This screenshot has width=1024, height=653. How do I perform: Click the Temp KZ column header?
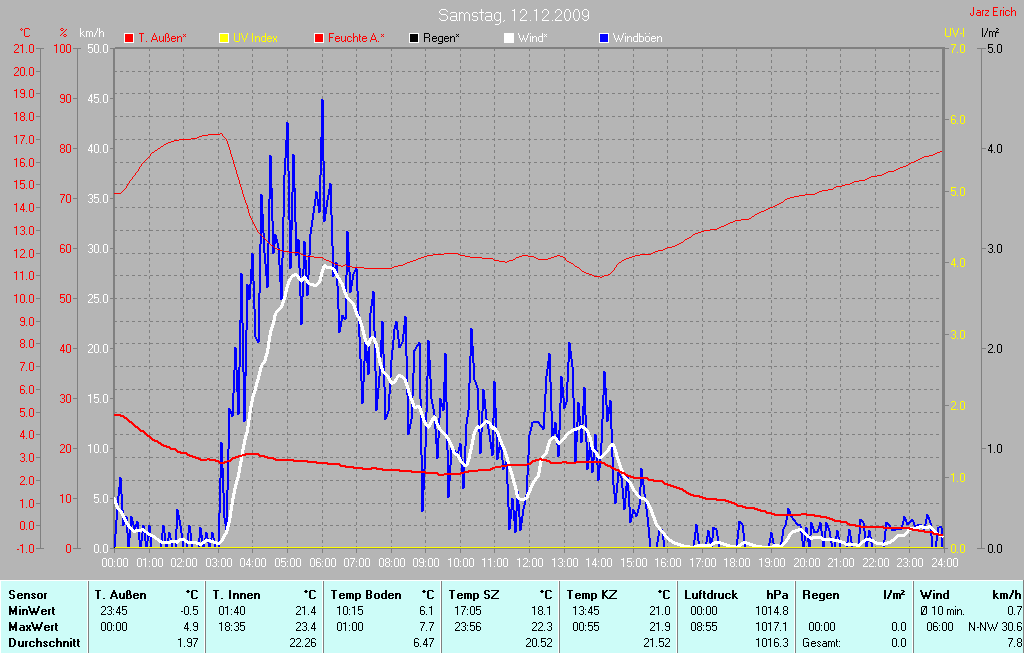592,595
